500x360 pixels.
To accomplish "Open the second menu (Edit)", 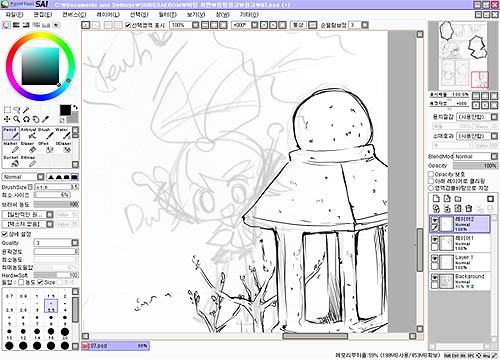I will (x=43, y=15).
